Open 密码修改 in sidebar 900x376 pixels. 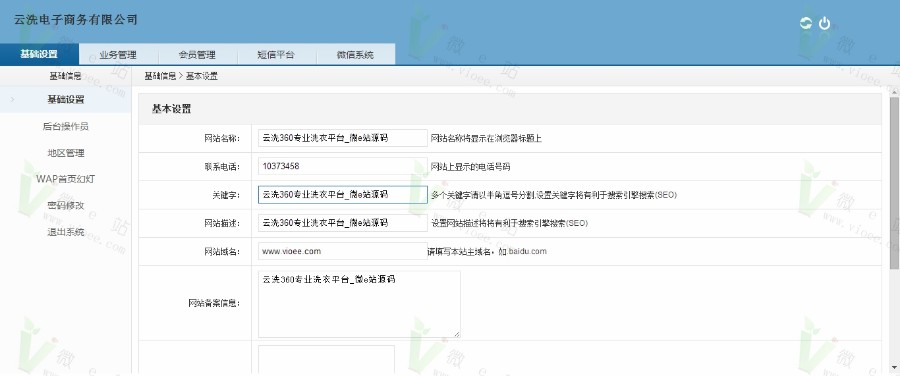pos(65,206)
